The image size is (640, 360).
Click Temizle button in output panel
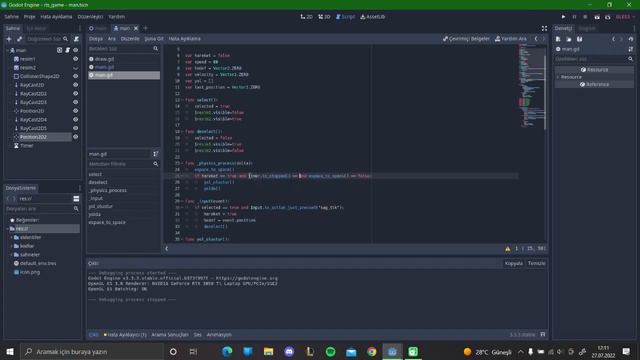point(536,263)
